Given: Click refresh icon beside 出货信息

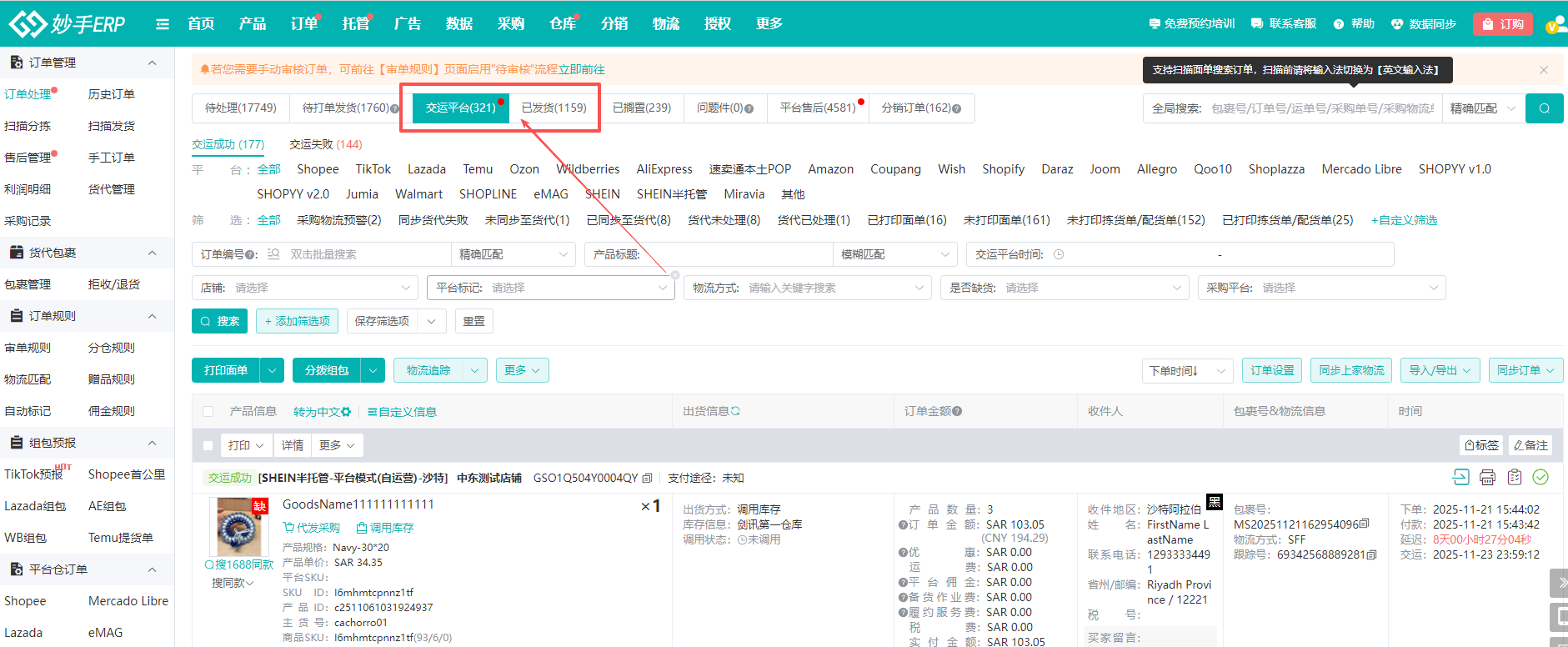Looking at the screenshot, I should (x=735, y=411).
